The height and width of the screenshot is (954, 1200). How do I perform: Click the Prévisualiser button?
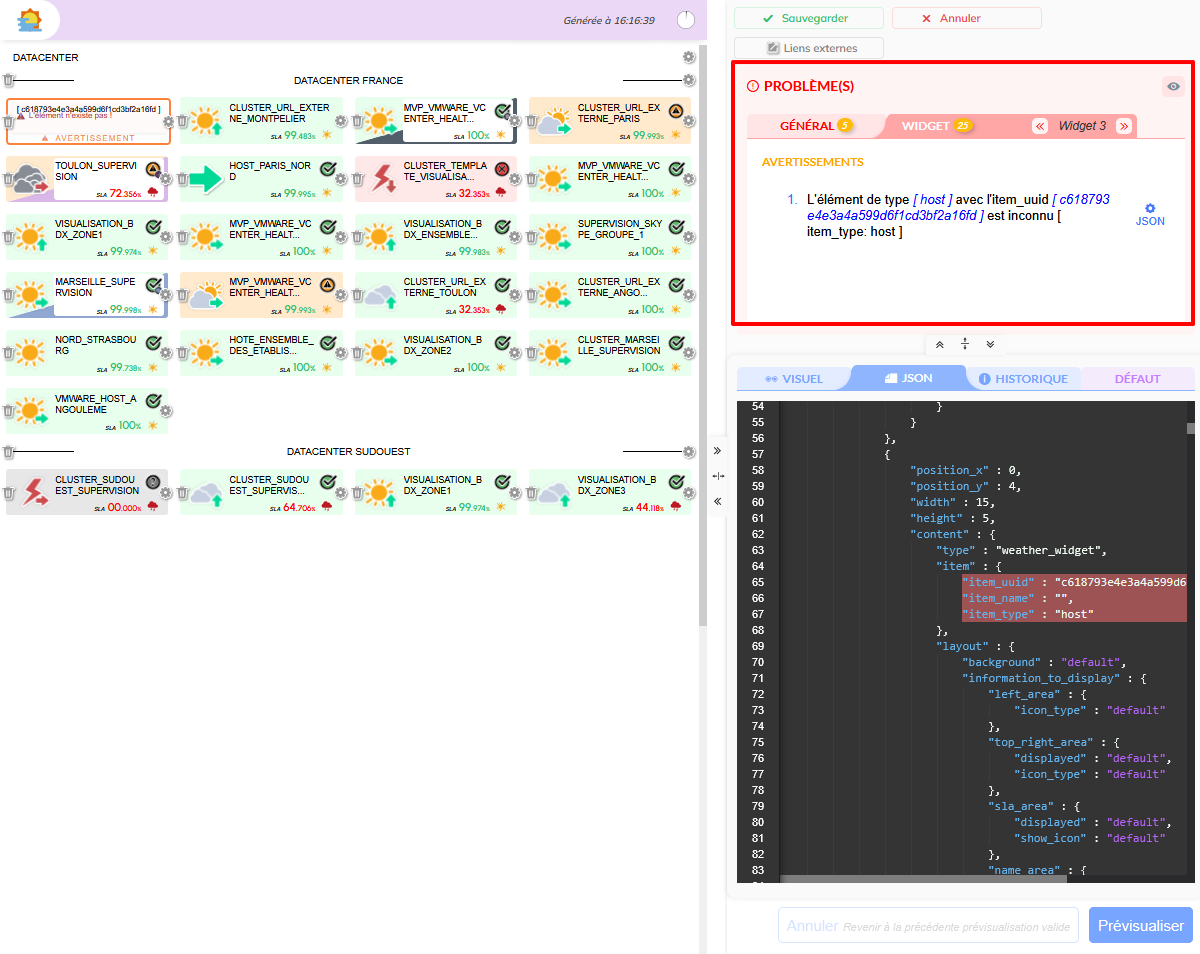click(1140, 925)
